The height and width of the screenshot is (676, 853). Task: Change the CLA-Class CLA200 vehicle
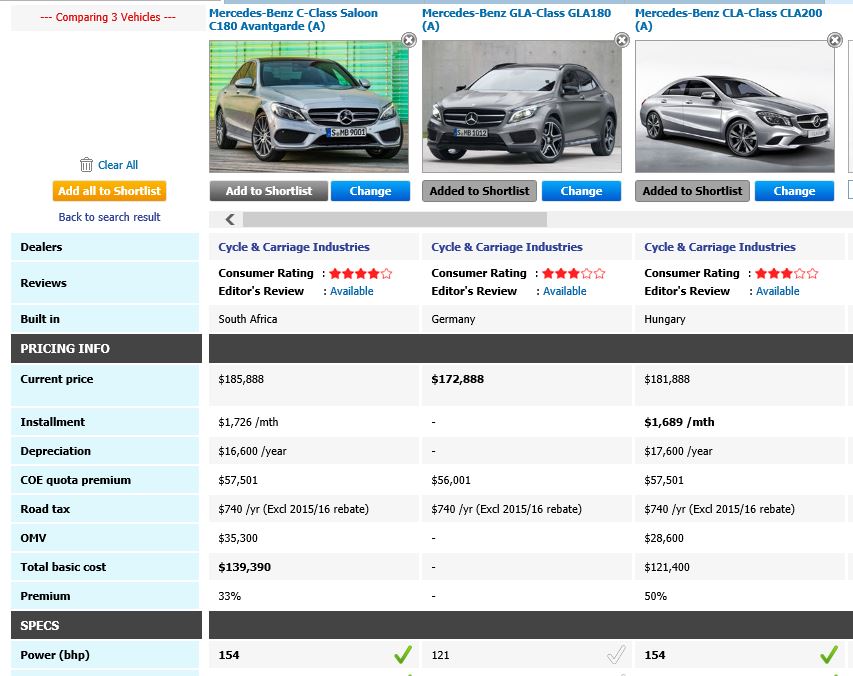point(794,191)
